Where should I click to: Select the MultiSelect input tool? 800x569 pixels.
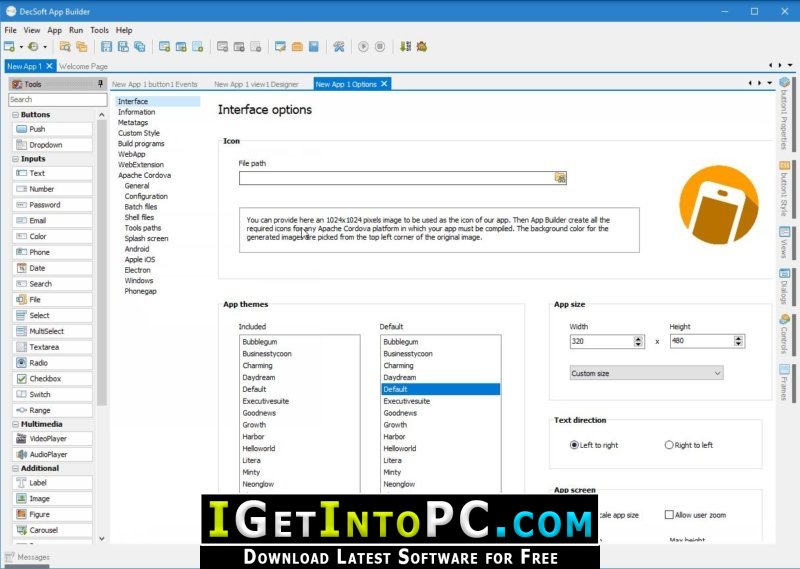[53, 331]
